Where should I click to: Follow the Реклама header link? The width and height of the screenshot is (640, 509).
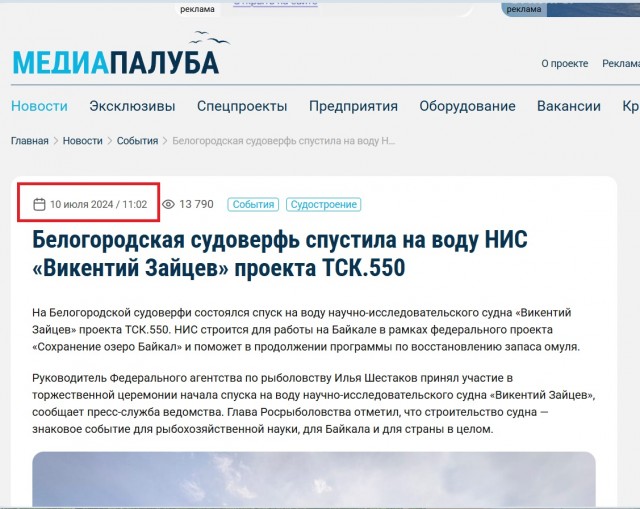621,64
